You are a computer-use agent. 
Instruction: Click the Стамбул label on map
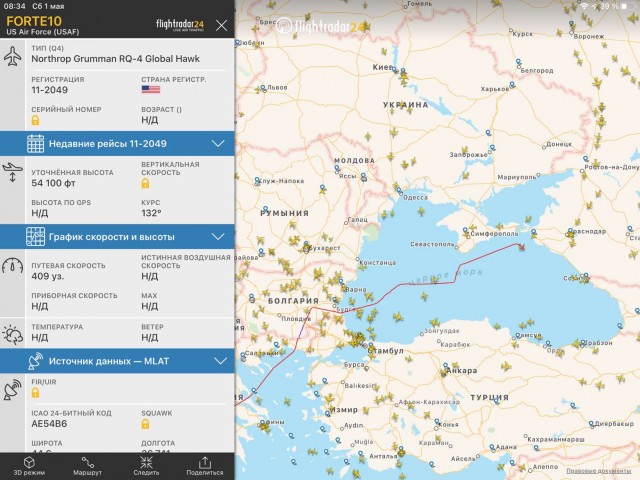pyautogui.click(x=386, y=351)
